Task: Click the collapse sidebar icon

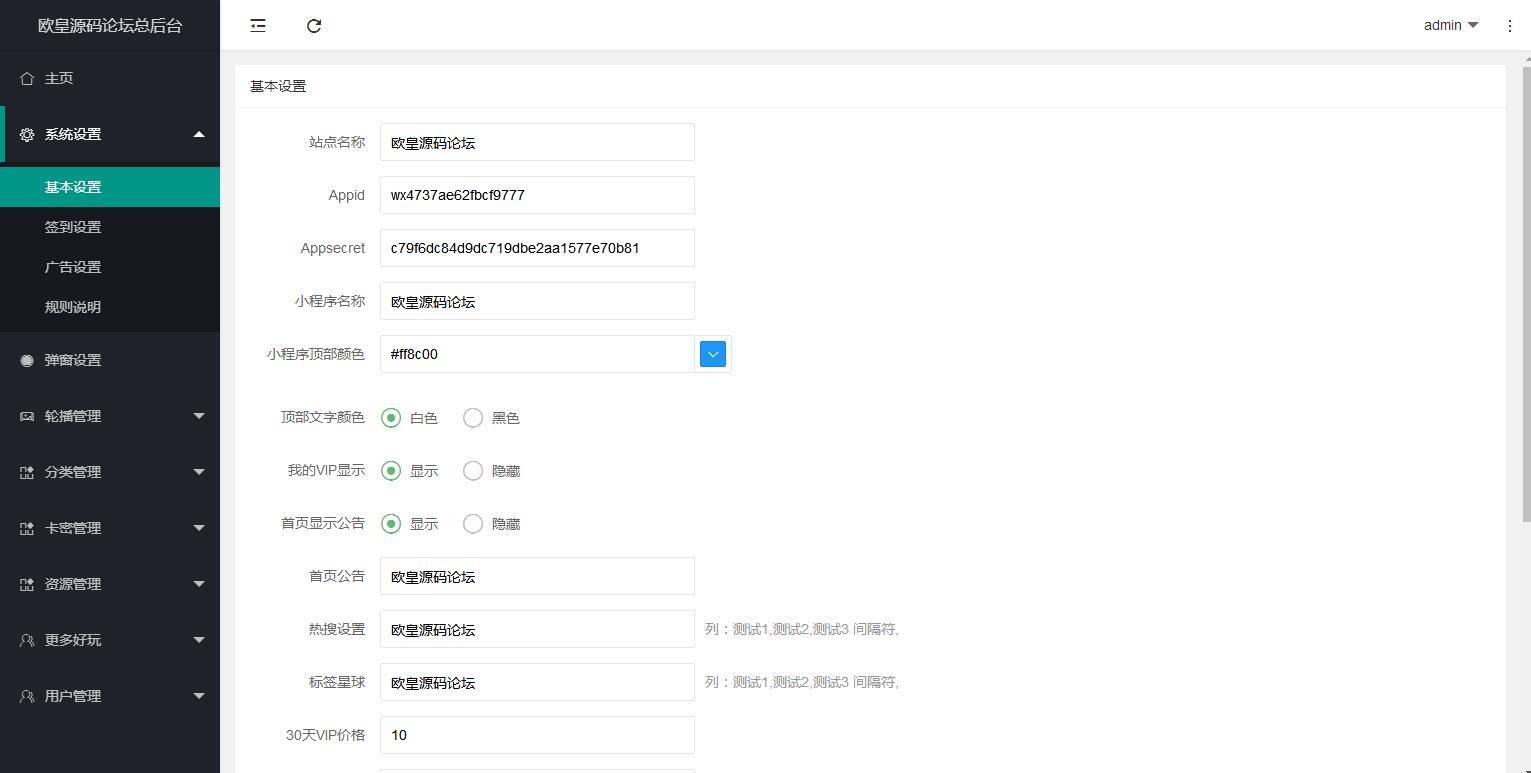Action: 257,25
